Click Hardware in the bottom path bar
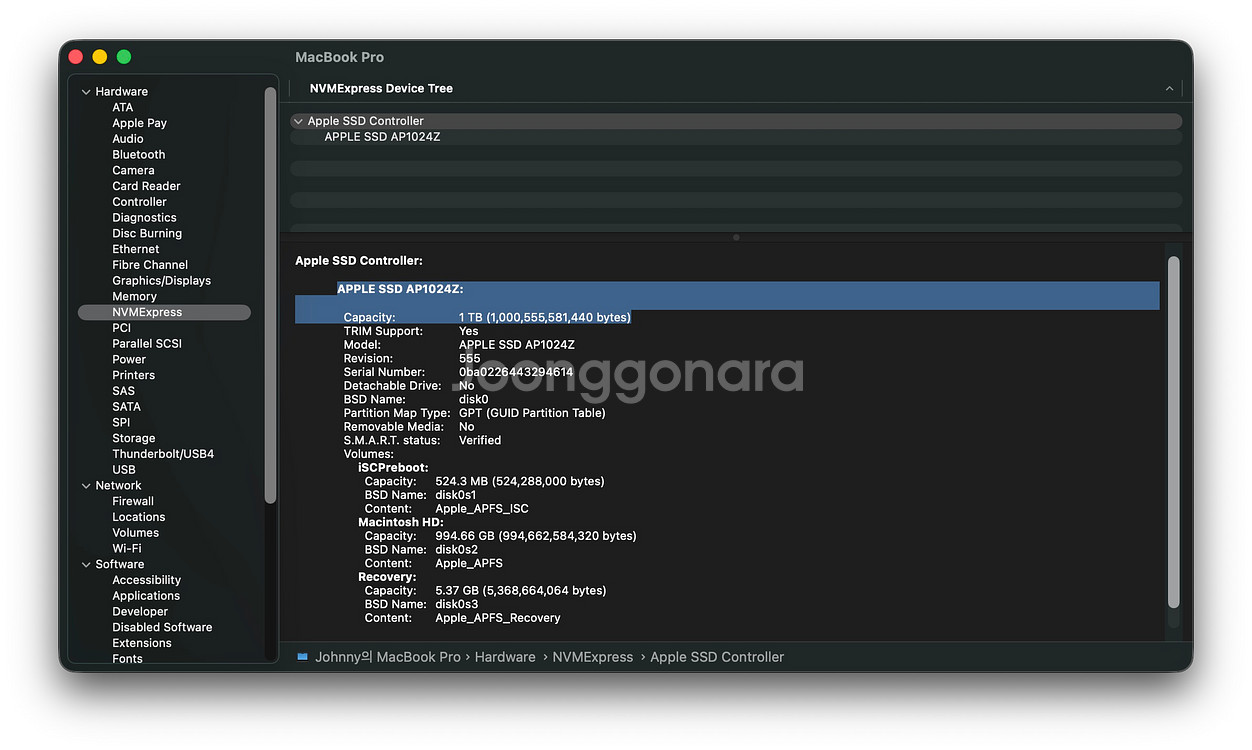Screen dimensions: 1252x750 pos(505,657)
